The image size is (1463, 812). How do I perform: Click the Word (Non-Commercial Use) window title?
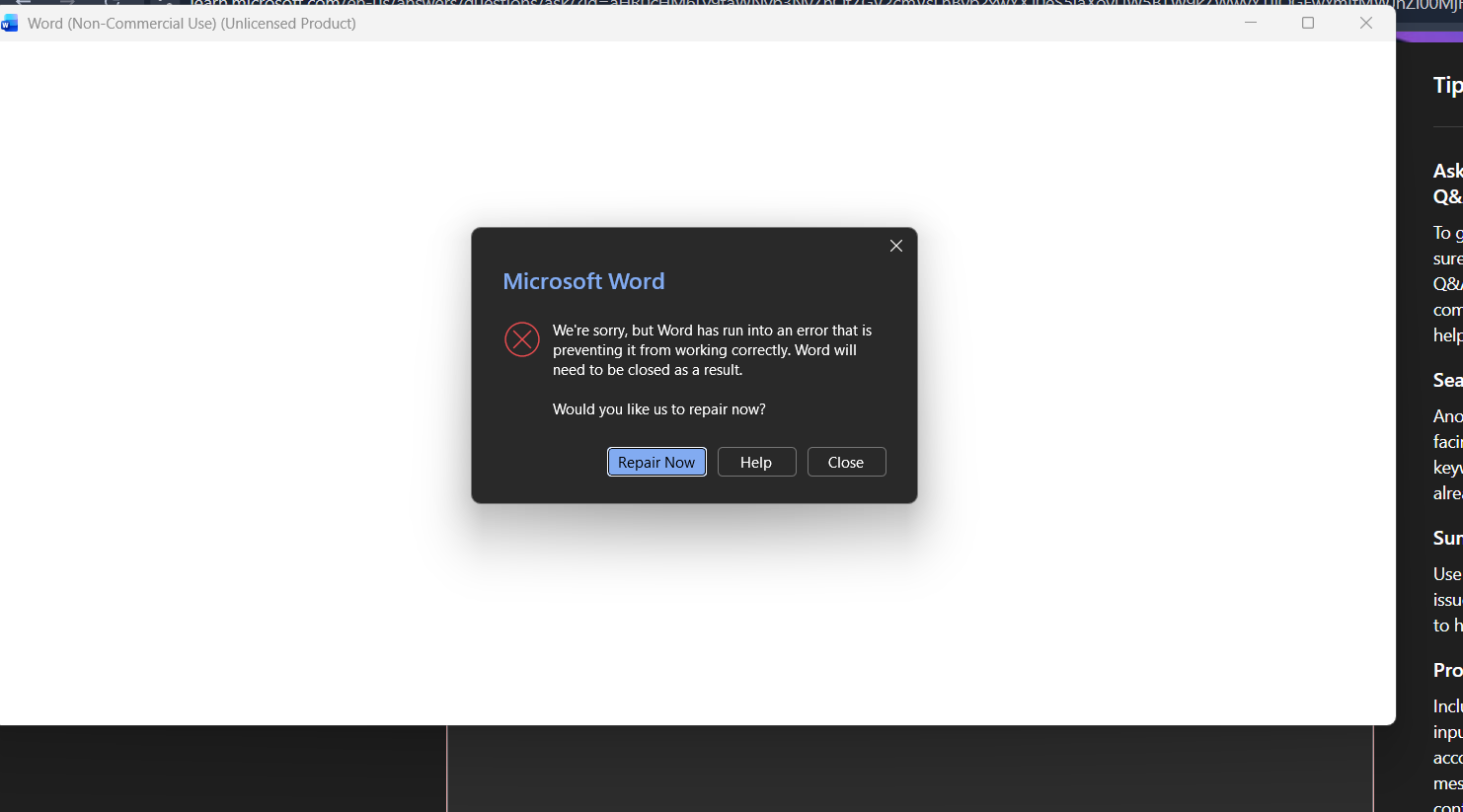192,23
